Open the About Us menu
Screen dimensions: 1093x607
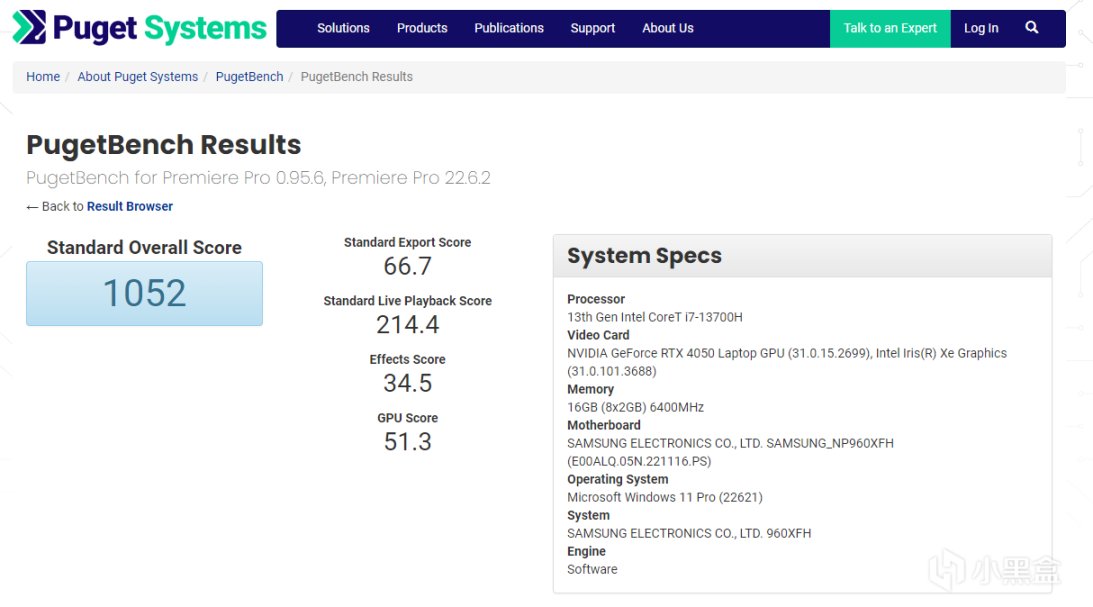click(x=668, y=28)
